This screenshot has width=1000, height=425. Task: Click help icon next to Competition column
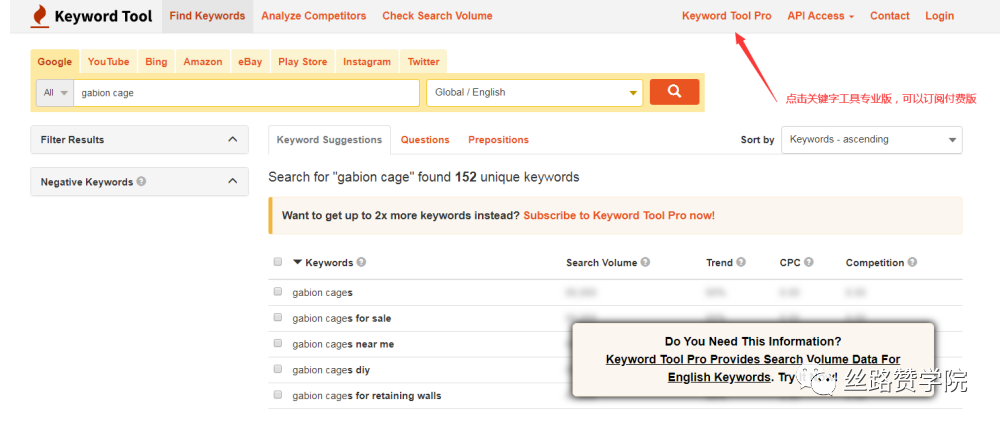[x=913, y=262]
